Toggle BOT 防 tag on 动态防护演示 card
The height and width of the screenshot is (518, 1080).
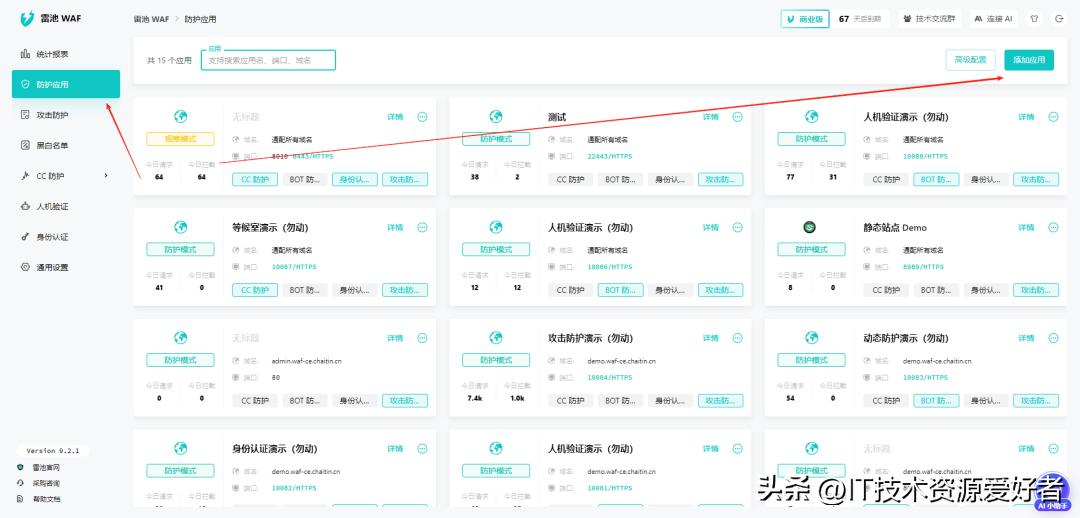click(x=937, y=401)
